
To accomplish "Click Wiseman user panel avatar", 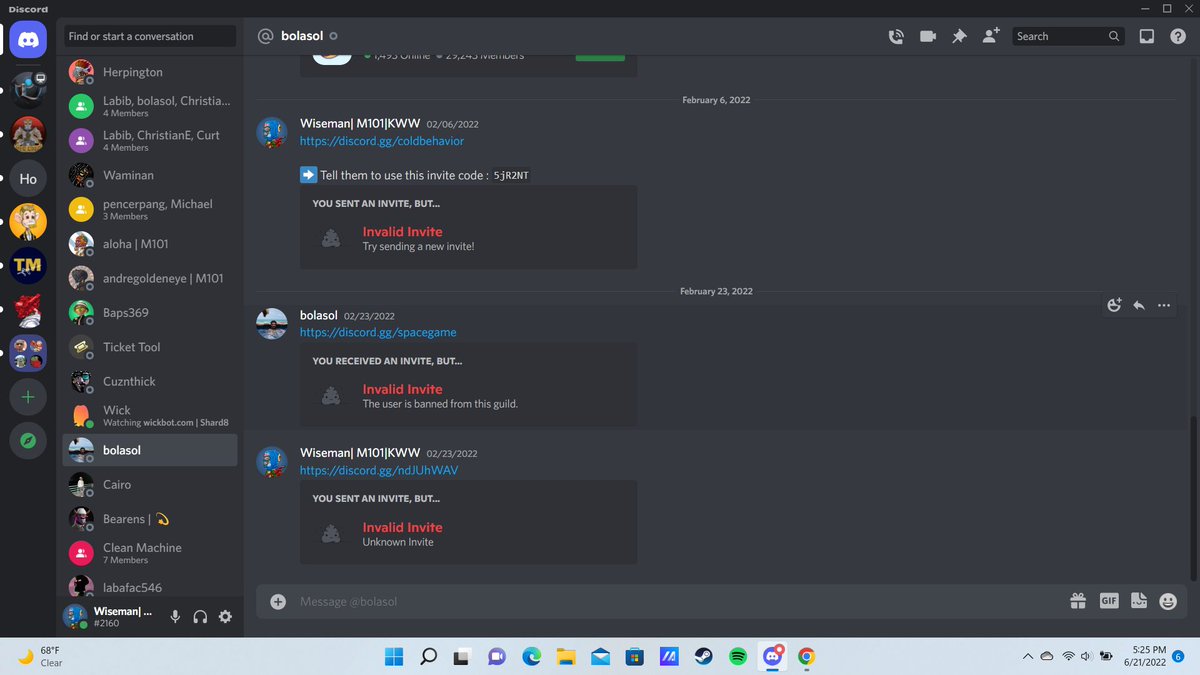I will pos(75,616).
